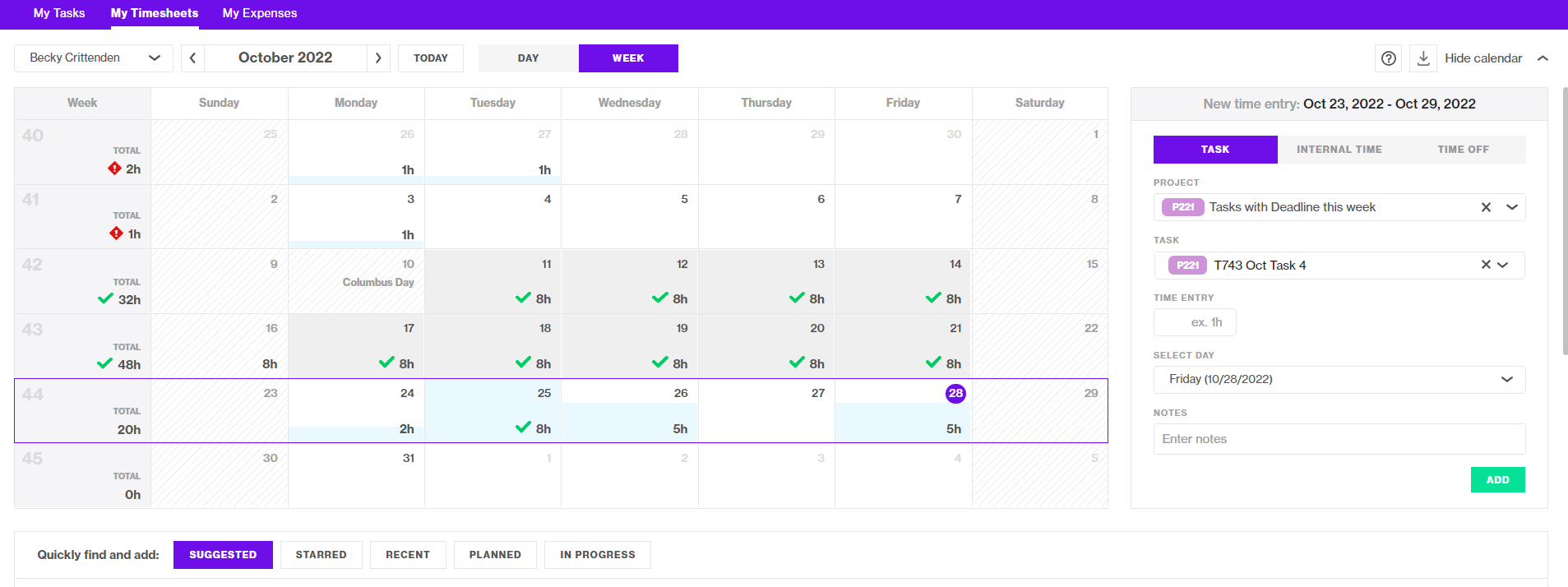Collapse calendar using Hide calendar chevron
This screenshot has height=587, width=1568.
pyautogui.click(x=1543, y=58)
